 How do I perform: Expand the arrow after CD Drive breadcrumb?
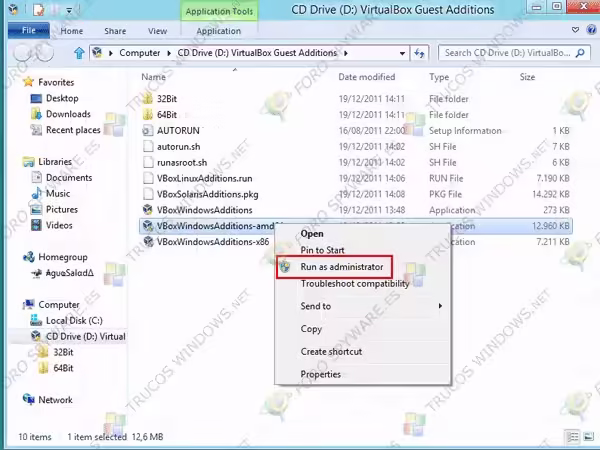coord(346,53)
